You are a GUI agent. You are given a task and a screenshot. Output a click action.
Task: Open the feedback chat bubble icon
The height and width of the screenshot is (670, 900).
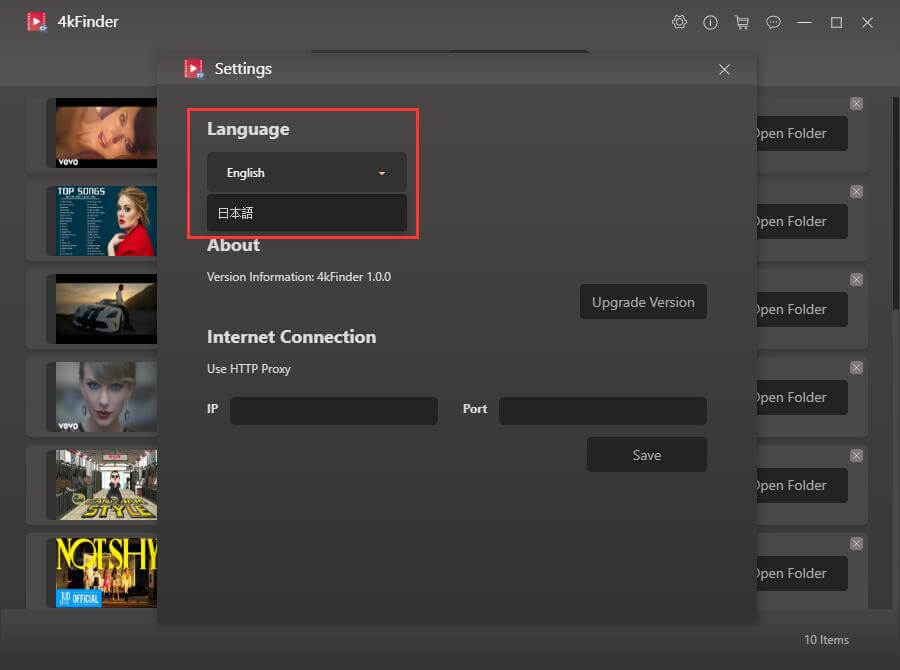[773, 22]
